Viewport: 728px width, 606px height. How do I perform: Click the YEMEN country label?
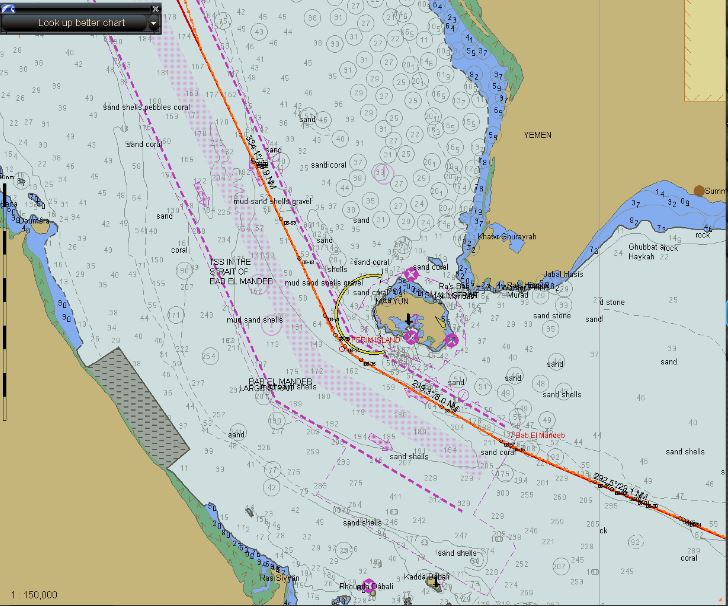coord(537,134)
